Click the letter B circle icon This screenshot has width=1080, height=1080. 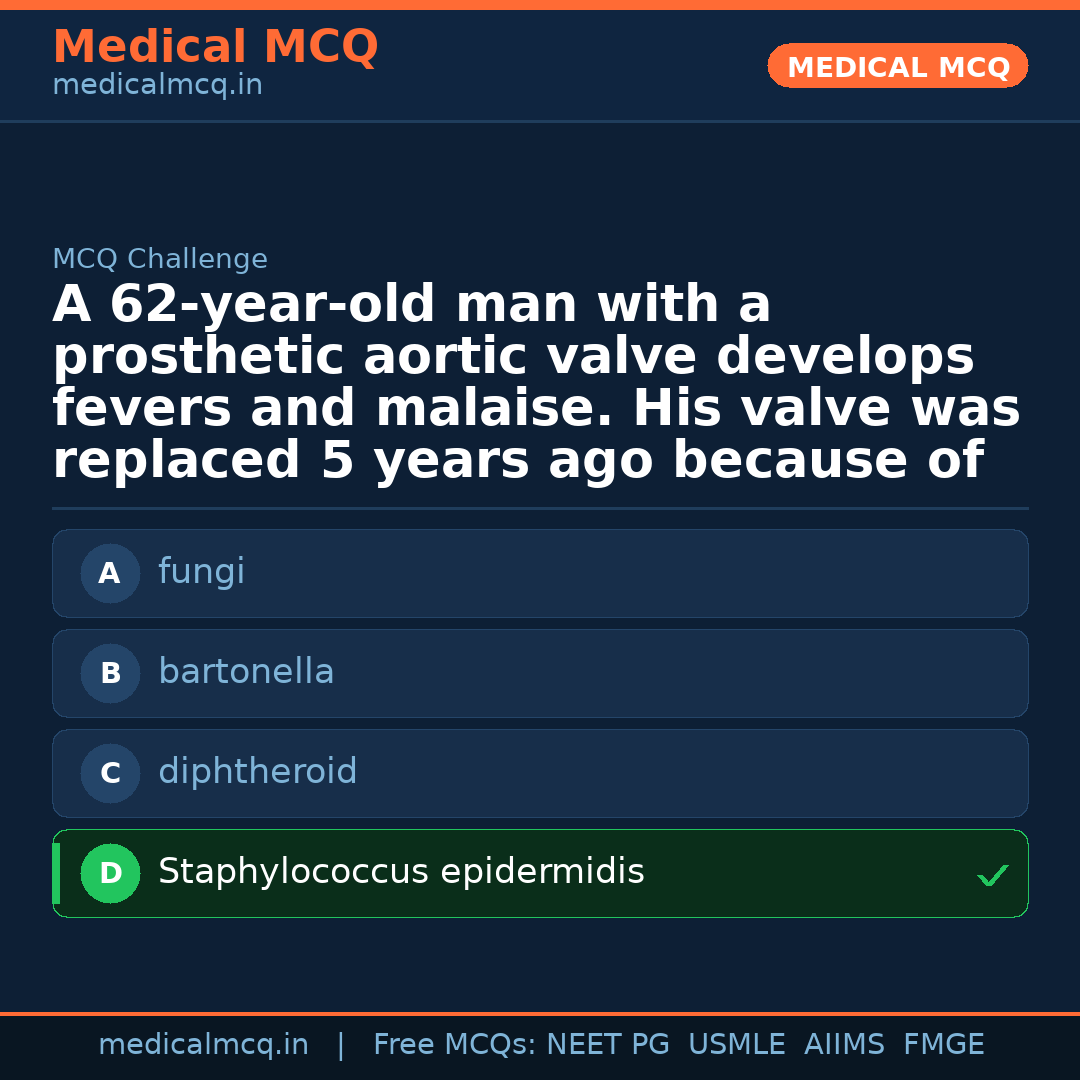click(x=110, y=674)
